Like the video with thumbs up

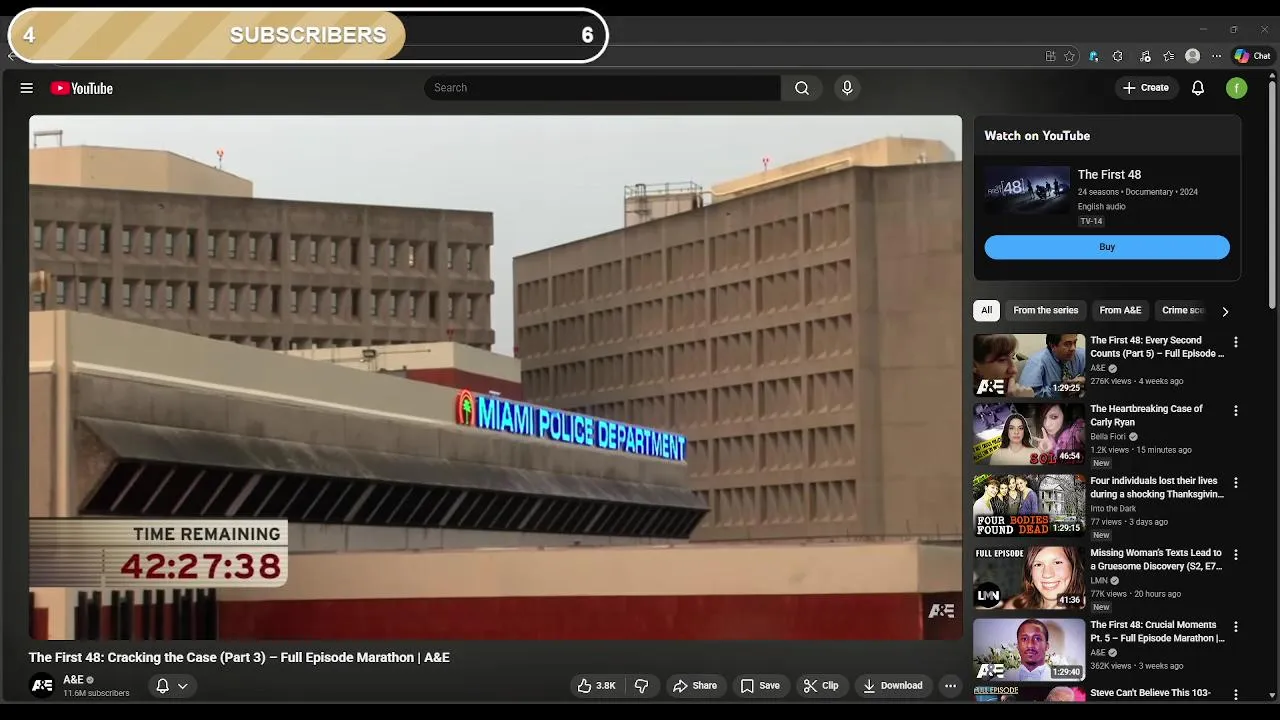(596, 686)
